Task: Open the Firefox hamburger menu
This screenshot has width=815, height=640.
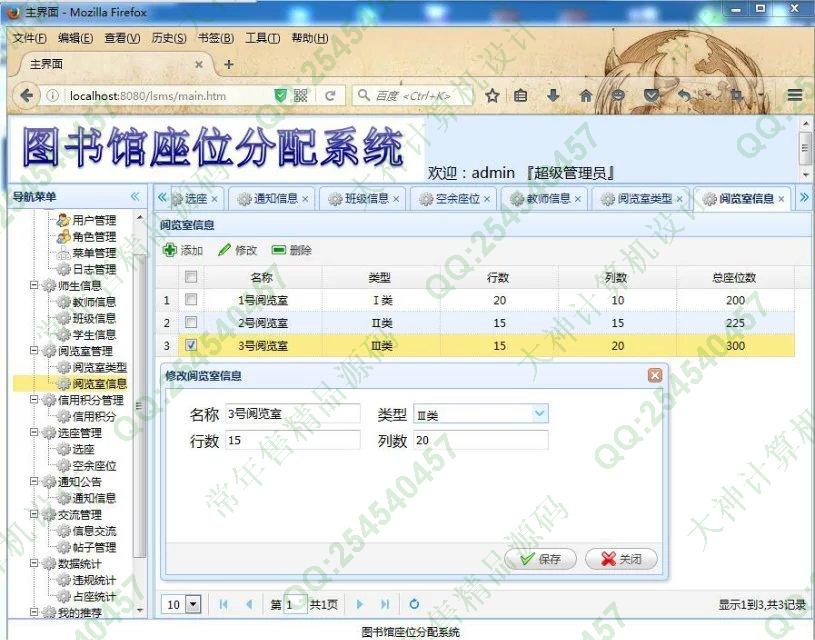Action: coord(794,95)
